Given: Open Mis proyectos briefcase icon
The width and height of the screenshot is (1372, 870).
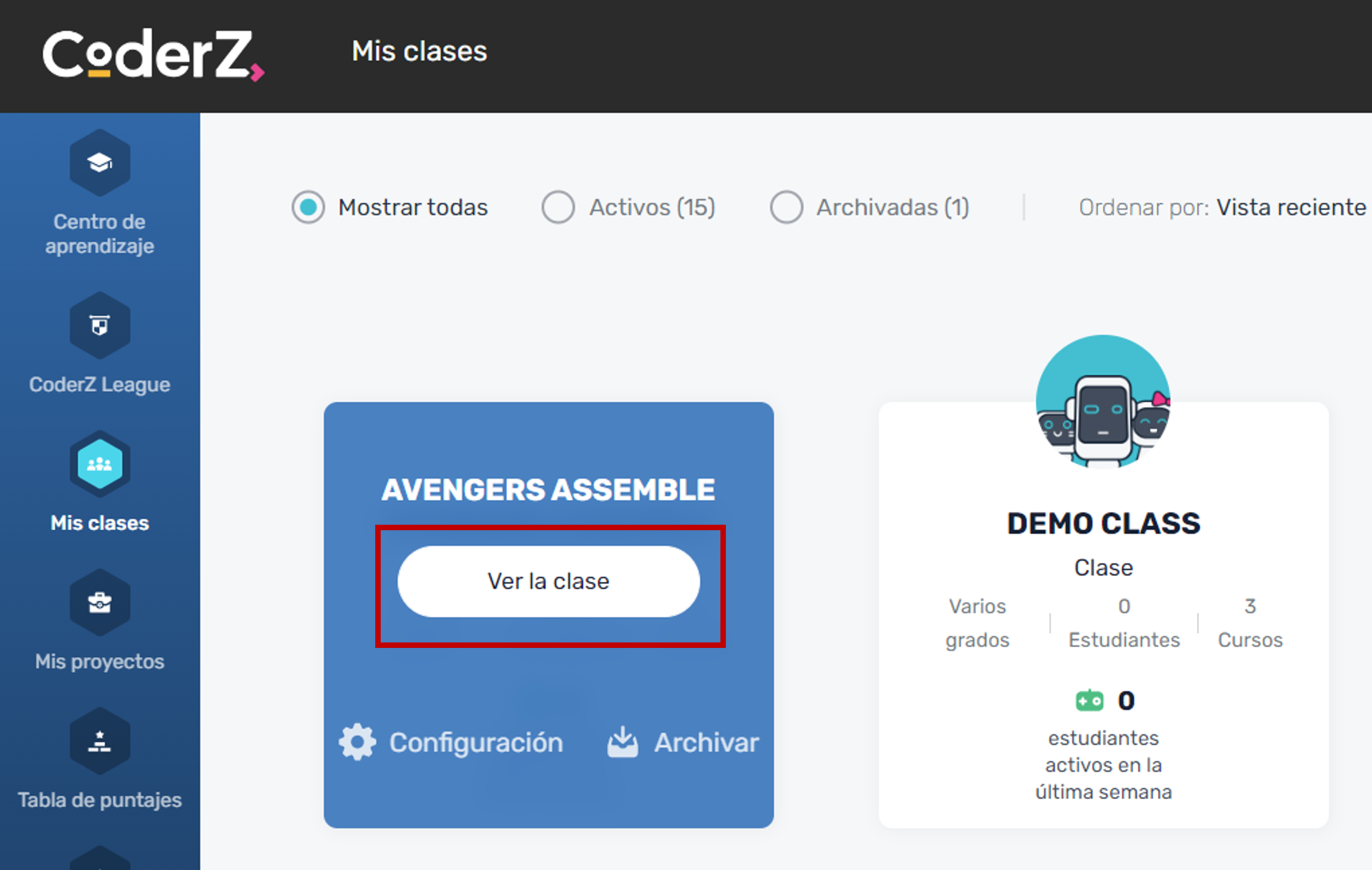Looking at the screenshot, I should [100, 603].
